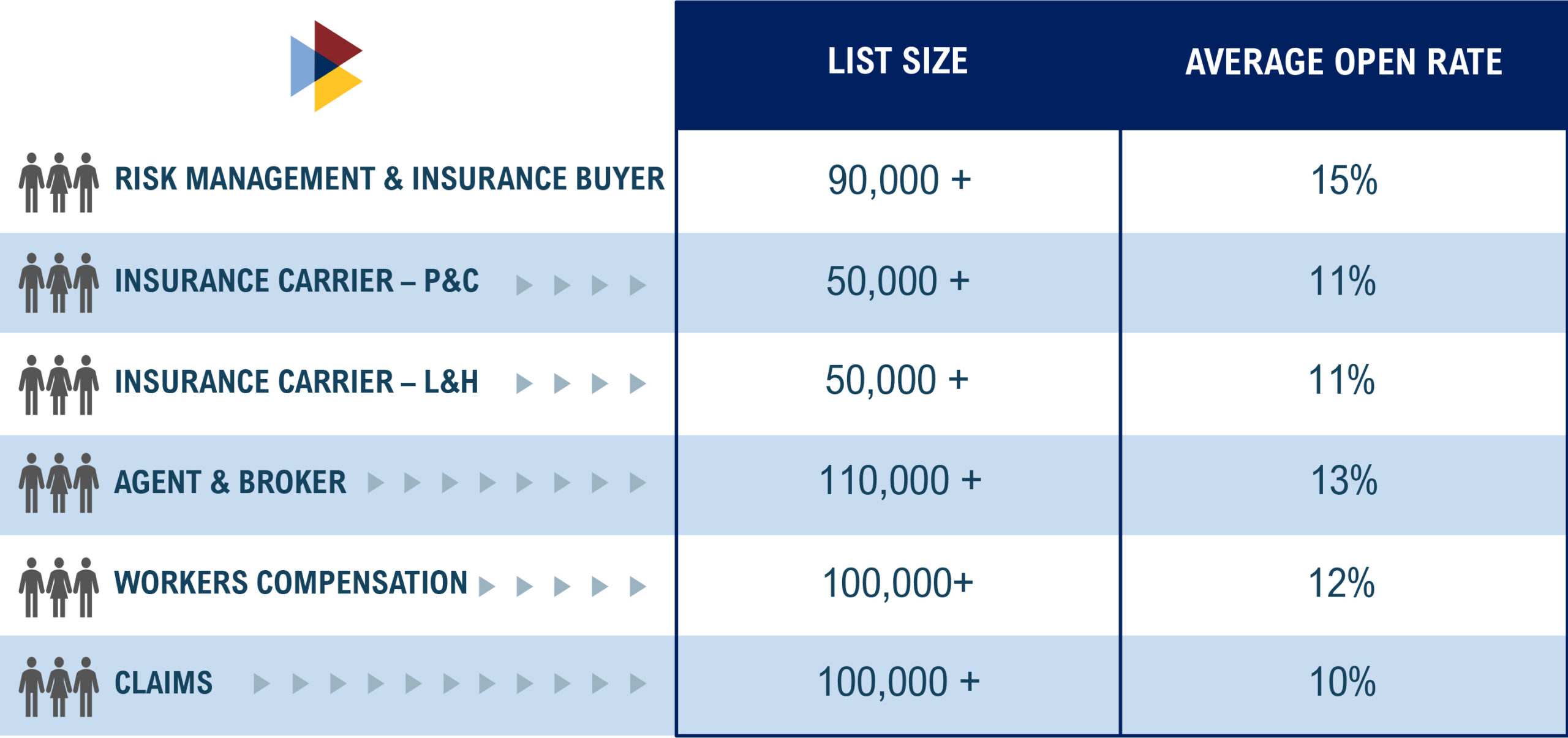This screenshot has height=738, width=1568.
Task: Click the LIST SIZE column header
Action: click(x=897, y=61)
